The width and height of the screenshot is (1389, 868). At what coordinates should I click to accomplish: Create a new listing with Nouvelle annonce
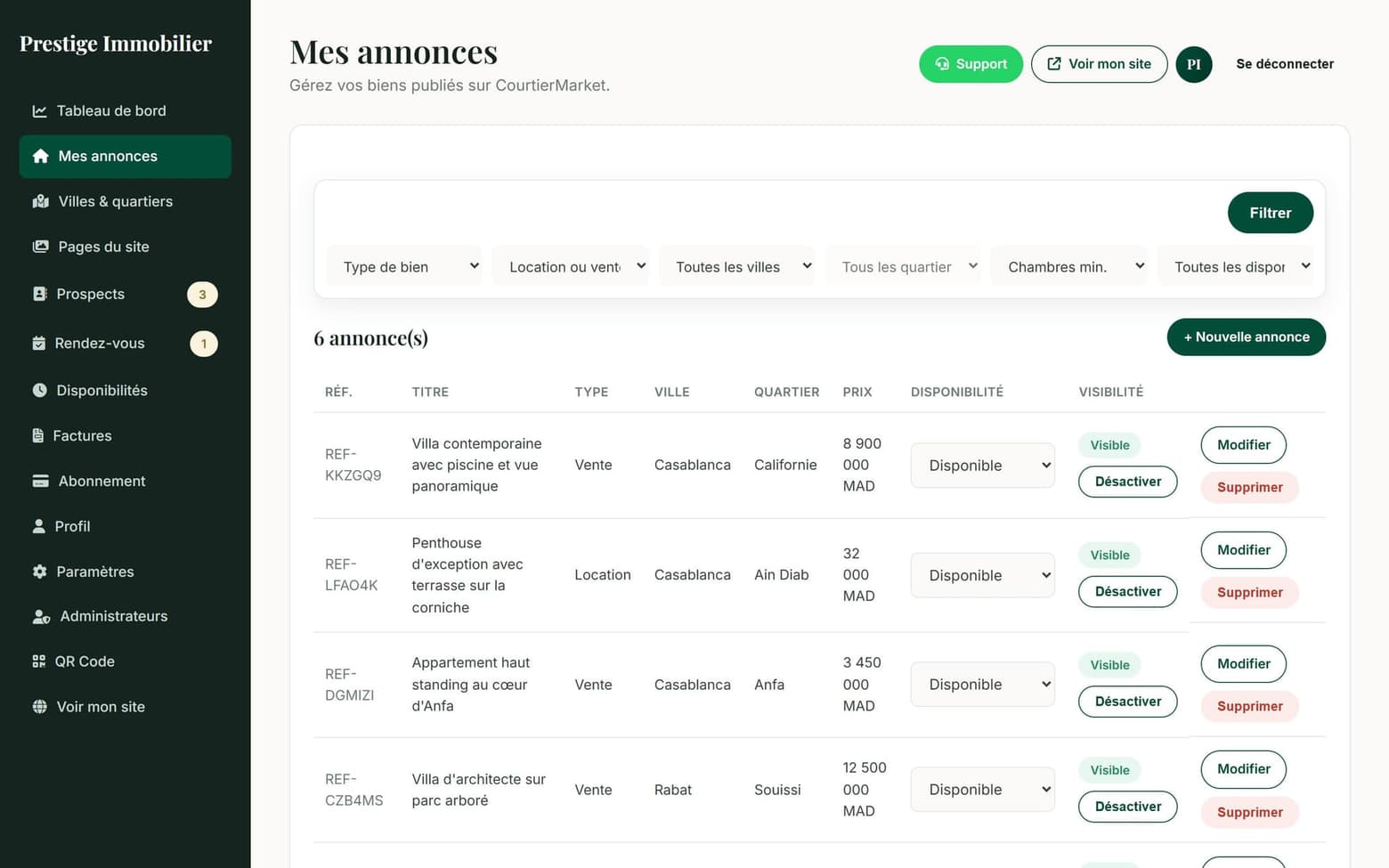point(1246,337)
